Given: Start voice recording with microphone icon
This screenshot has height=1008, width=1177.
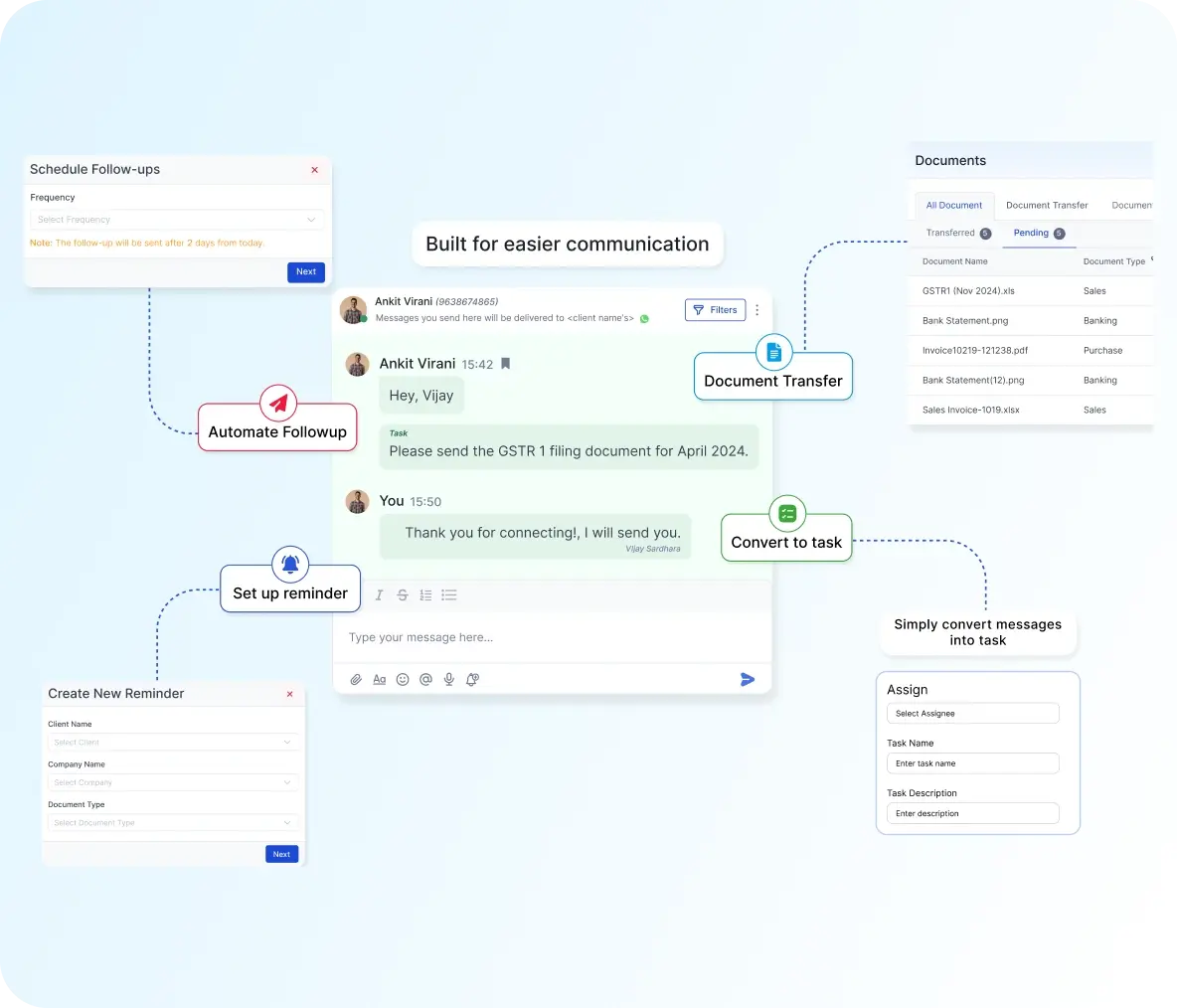Looking at the screenshot, I should pos(449,680).
